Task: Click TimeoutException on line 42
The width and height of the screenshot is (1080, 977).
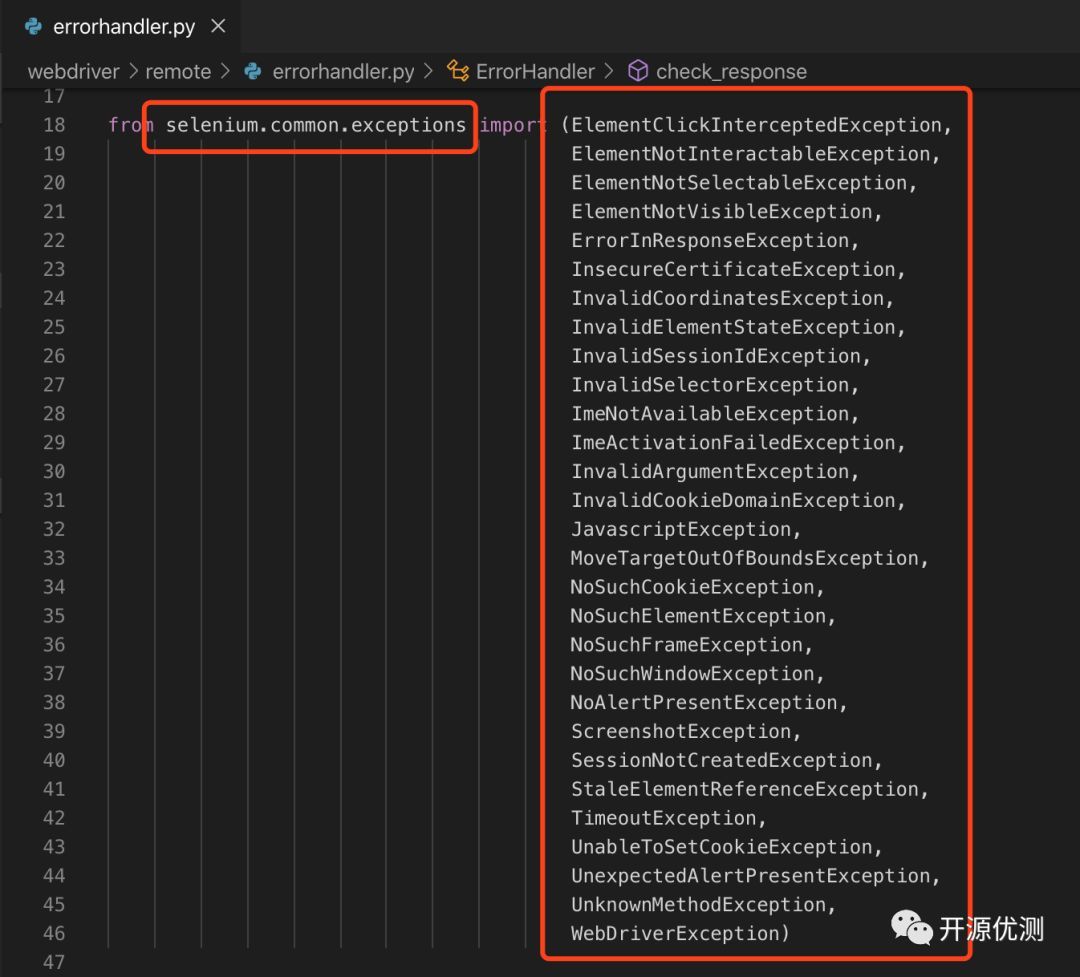Action: pyautogui.click(x=664, y=819)
